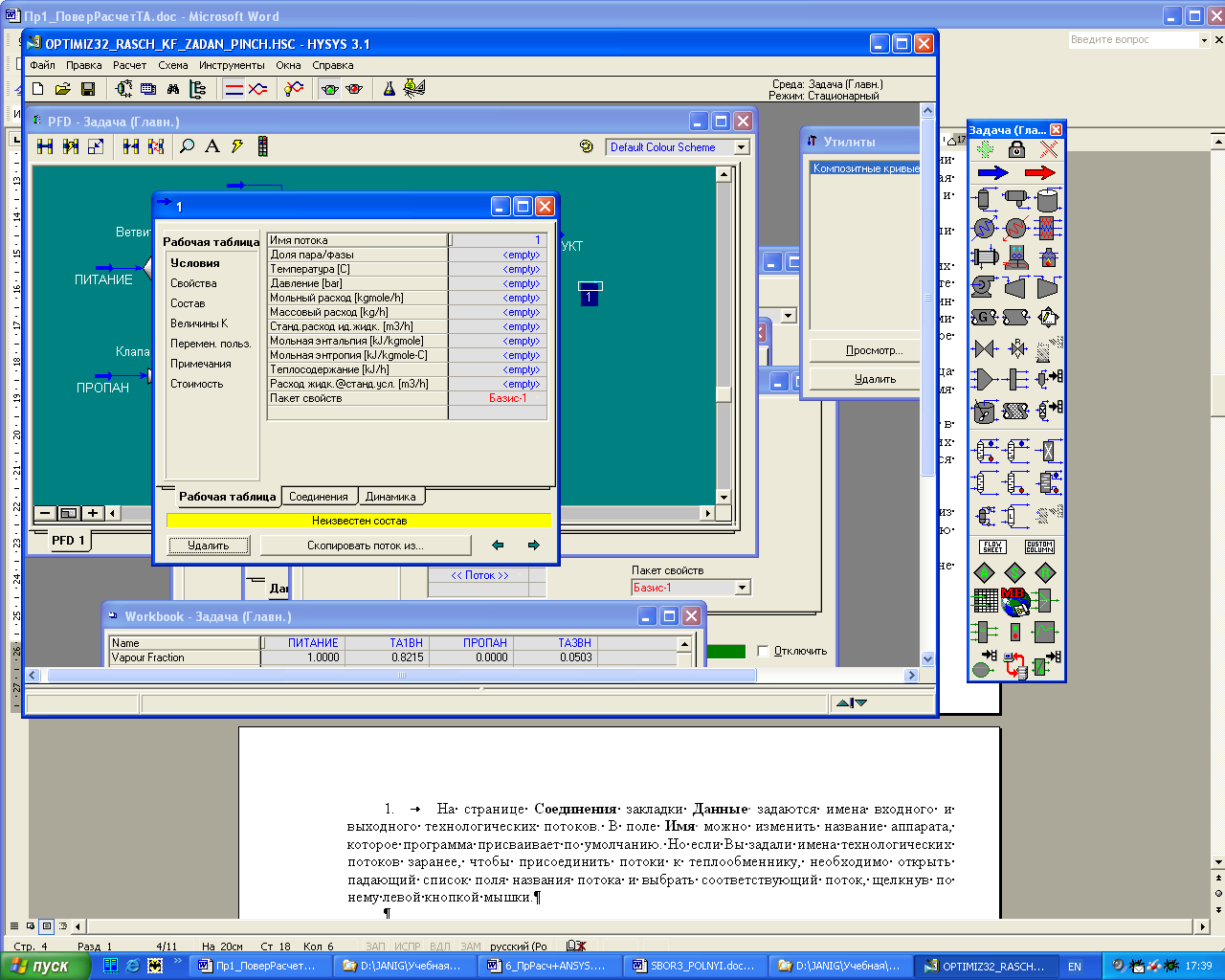Image resolution: width=1225 pixels, height=980 pixels.
Task: Open the Workbook icon in HYSYS toolbar
Action: (x=148, y=89)
